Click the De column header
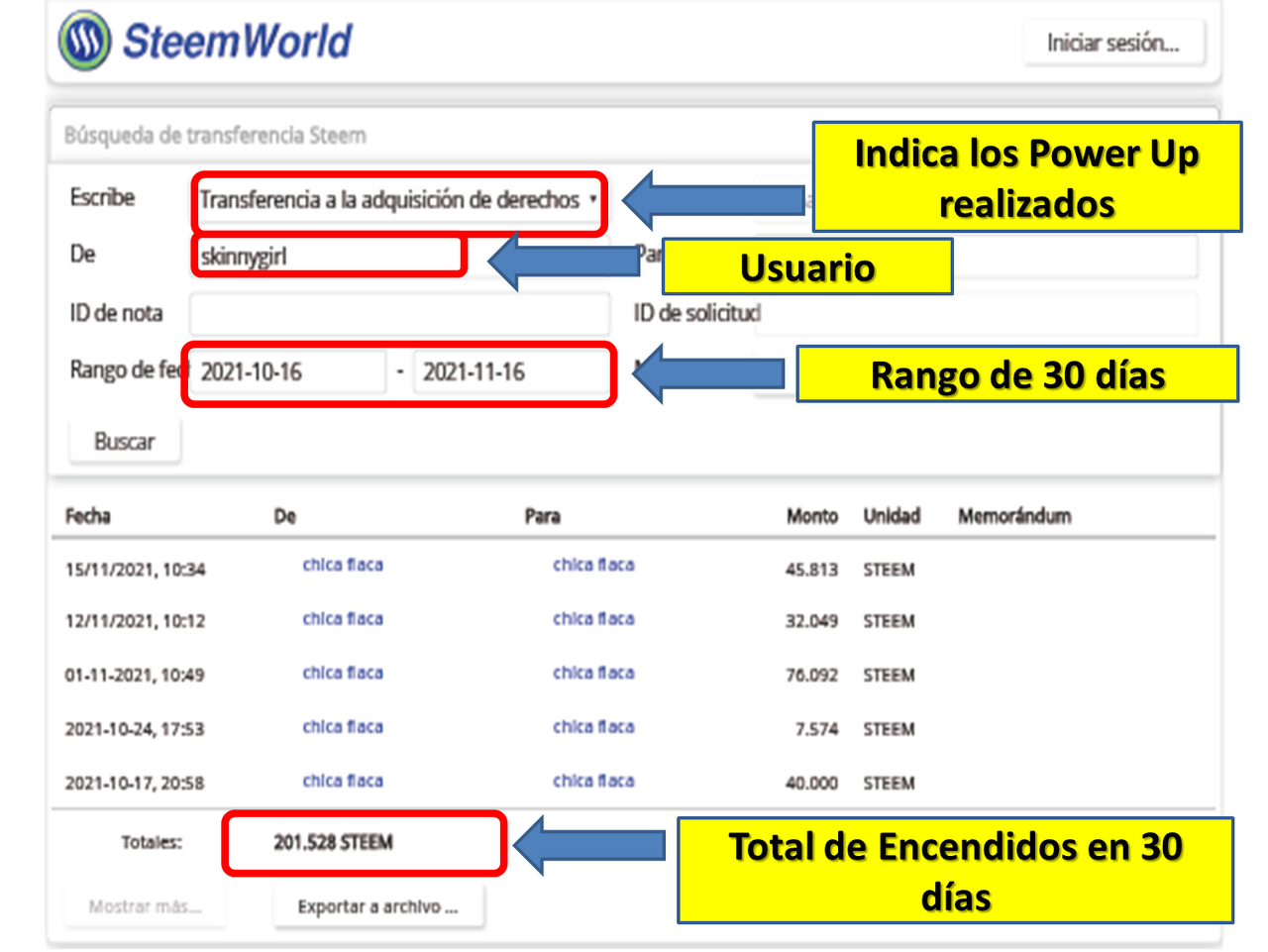1268x952 pixels. [x=284, y=516]
